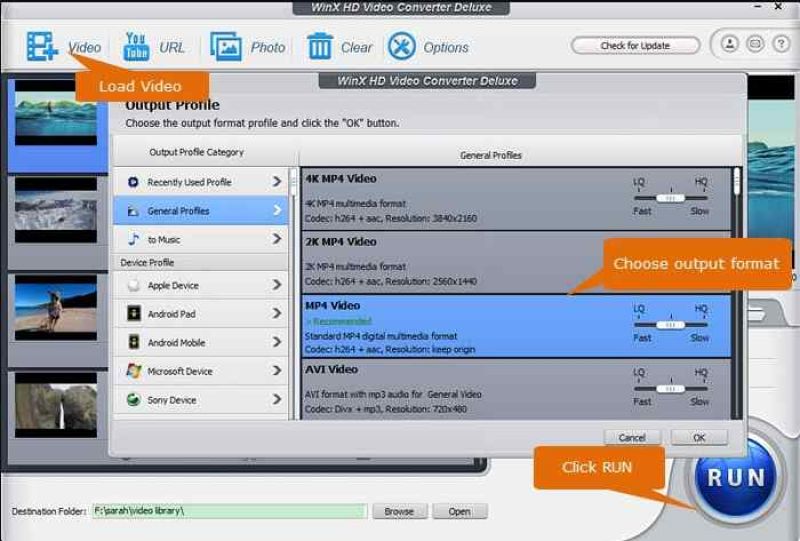Open Options wrench icon
The height and width of the screenshot is (541, 800).
pyautogui.click(x=402, y=47)
